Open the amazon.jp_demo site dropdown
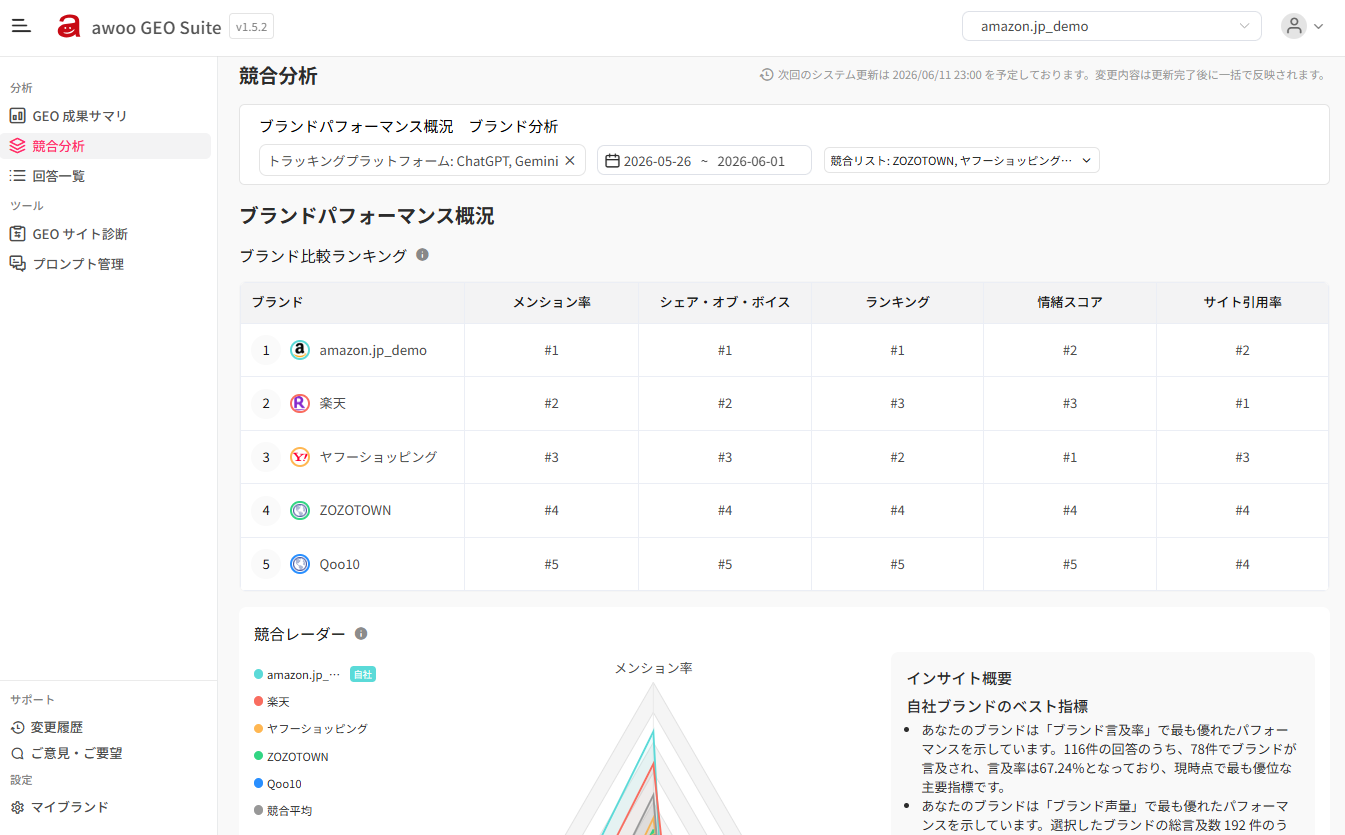This screenshot has height=835, width=1345. pos(1112,26)
